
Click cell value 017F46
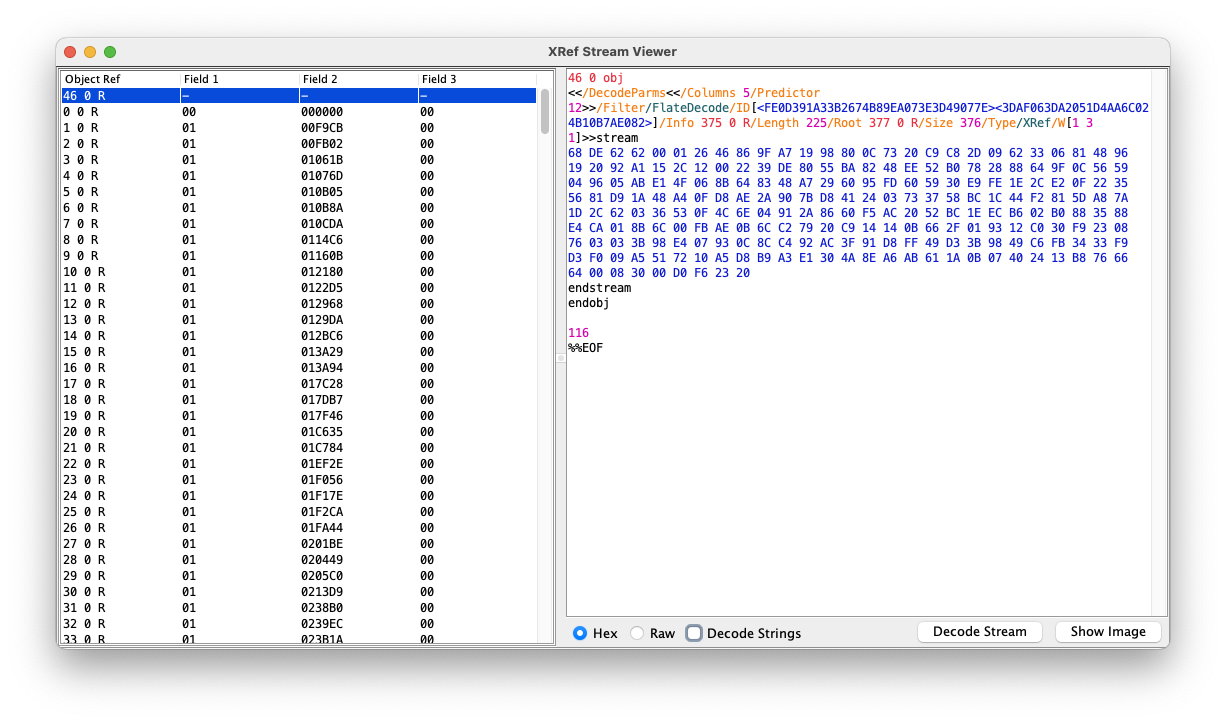coord(322,416)
